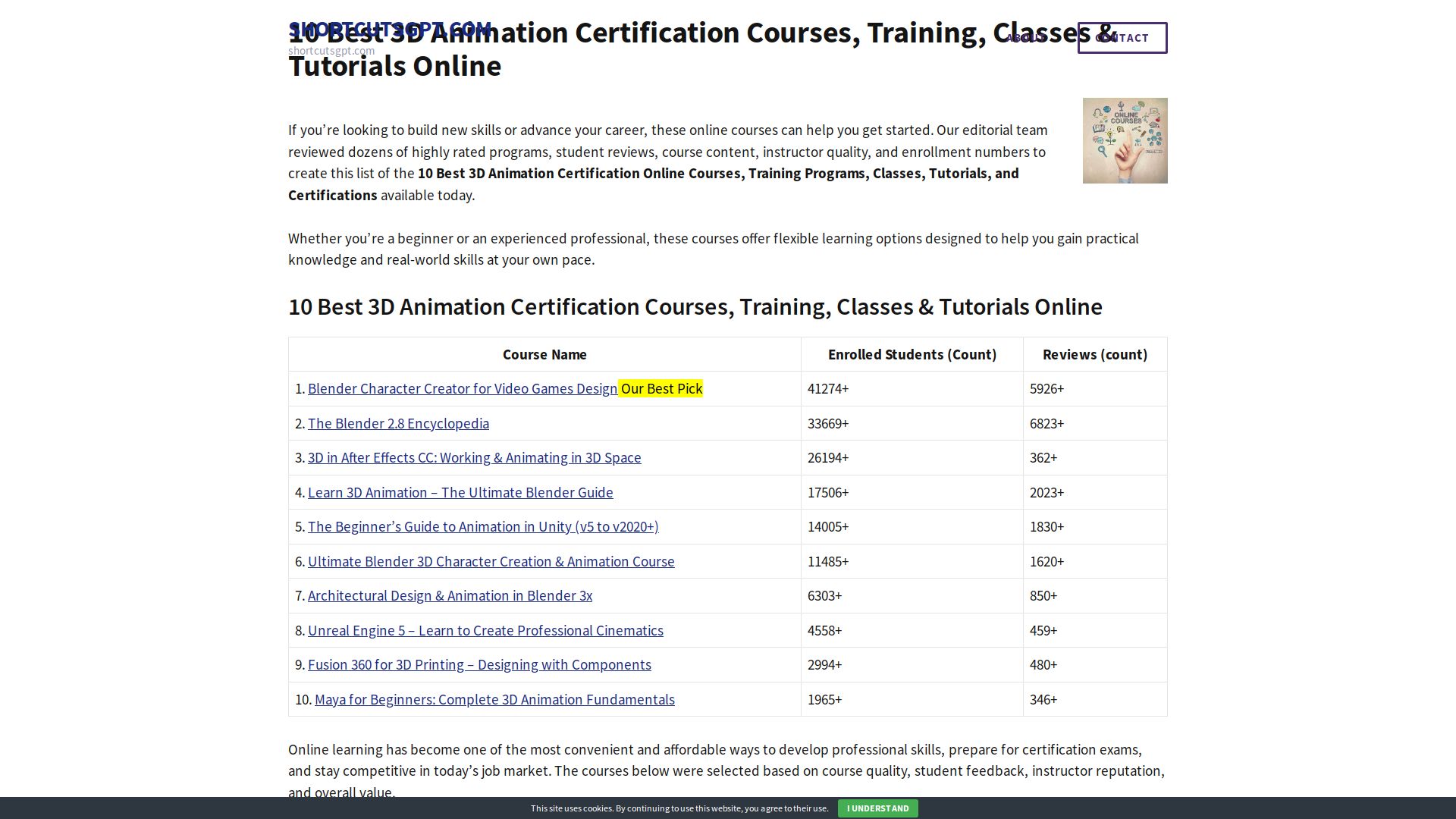Open Learn 3D Animation Ultimate Blender Guide link
This screenshot has height=819, width=1456.
pyautogui.click(x=460, y=493)
